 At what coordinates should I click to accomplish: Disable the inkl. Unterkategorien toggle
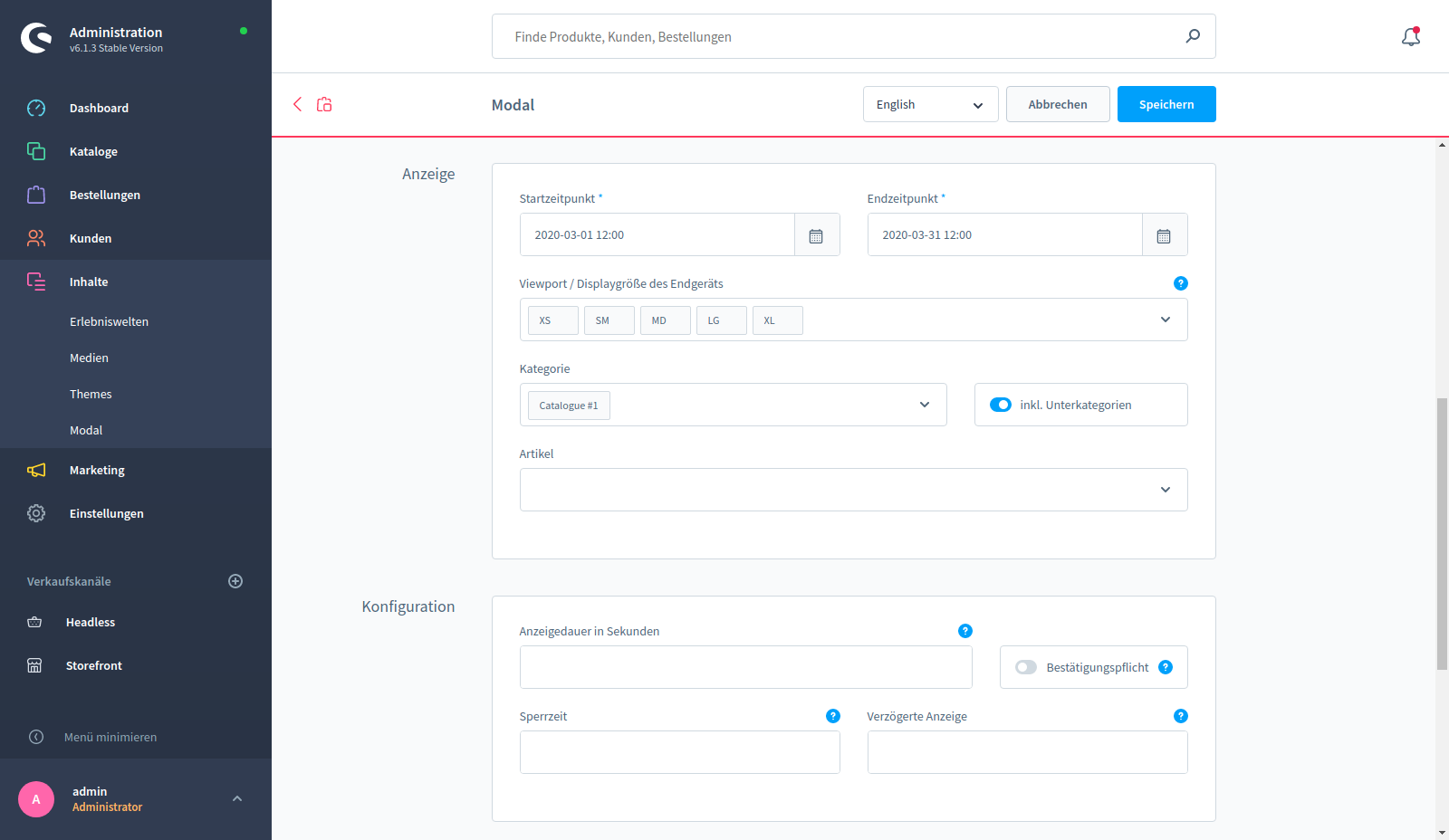[1001, 405]
